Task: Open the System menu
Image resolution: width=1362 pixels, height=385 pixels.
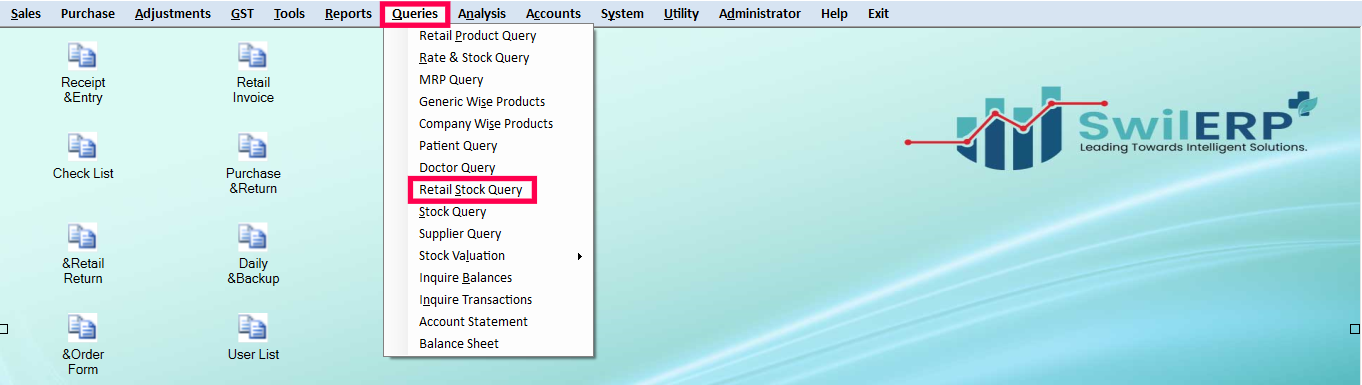Action: pyautogui.click(x=622, y=14)
